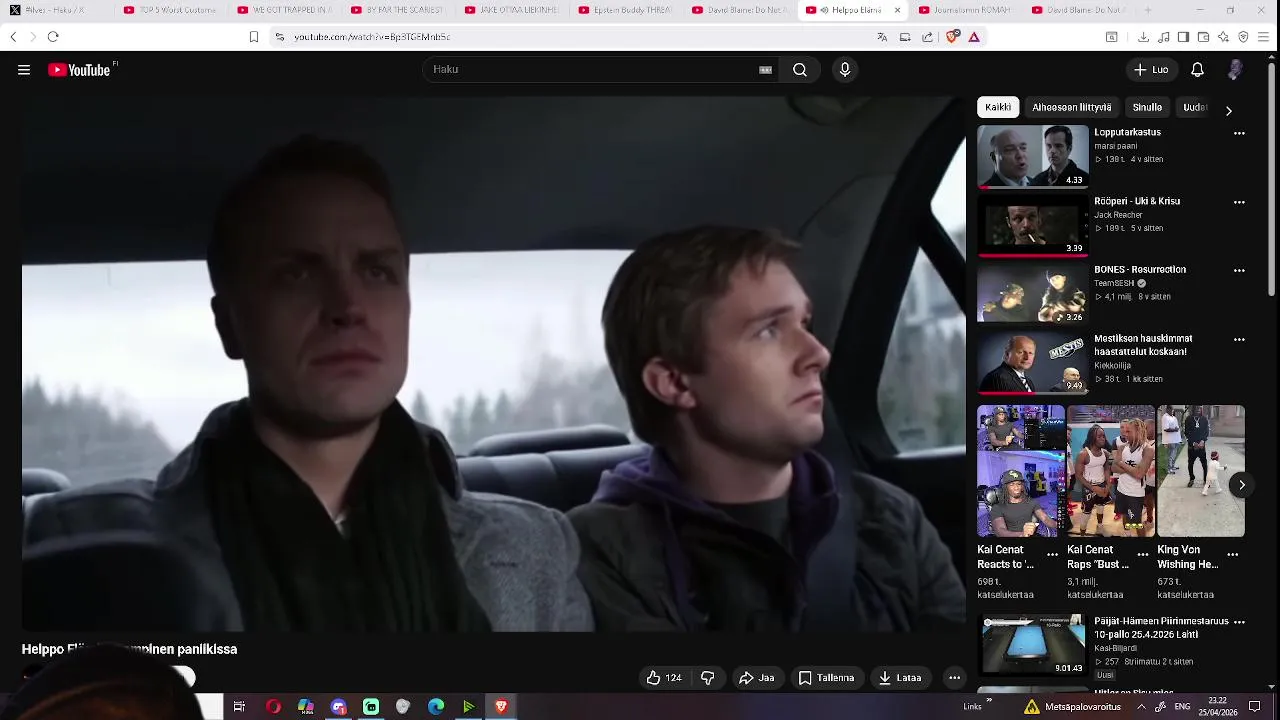Image resolution: width=1280 pixels, height=720 pixels.
Task: Go to the YouTube home logo
Action: 80,70
